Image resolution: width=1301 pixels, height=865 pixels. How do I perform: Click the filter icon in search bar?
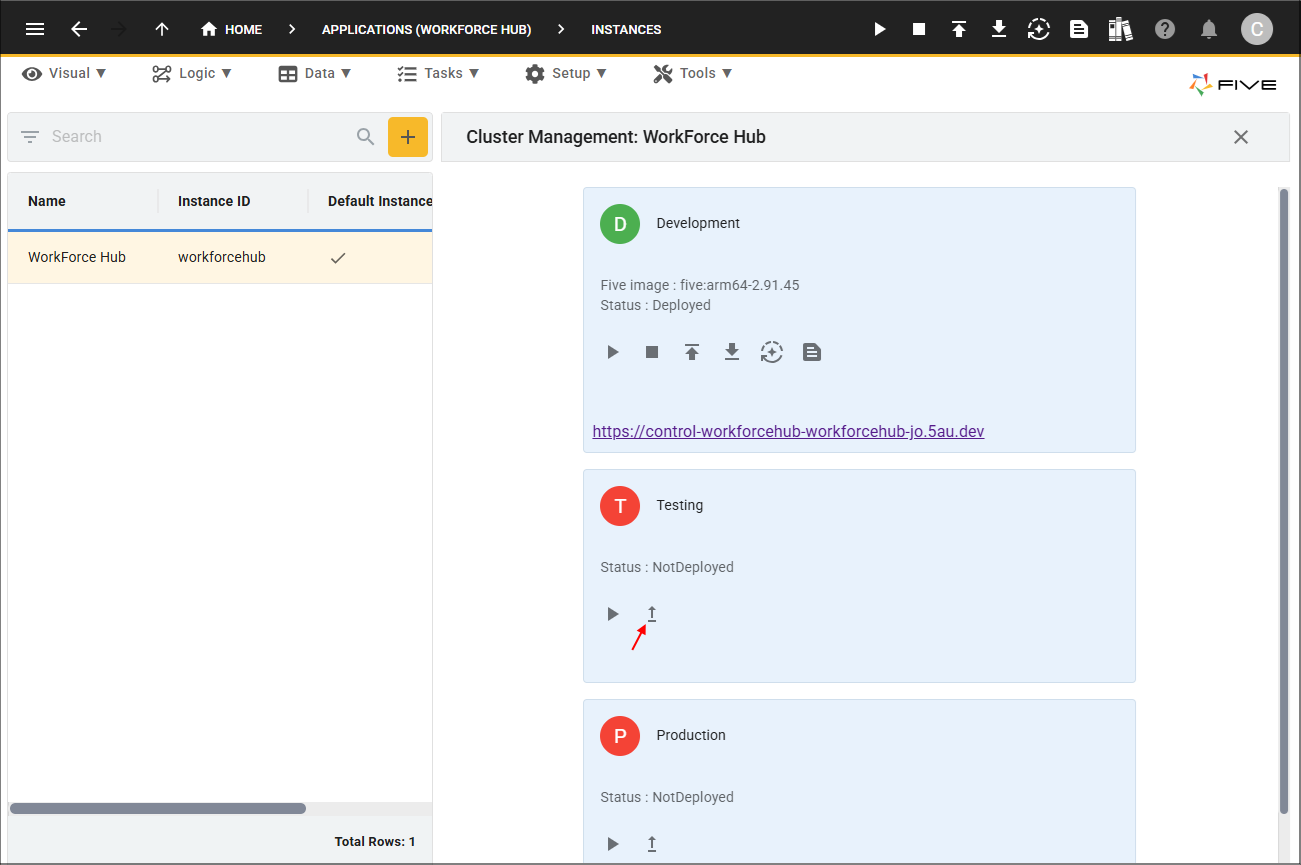coord(30,137)
